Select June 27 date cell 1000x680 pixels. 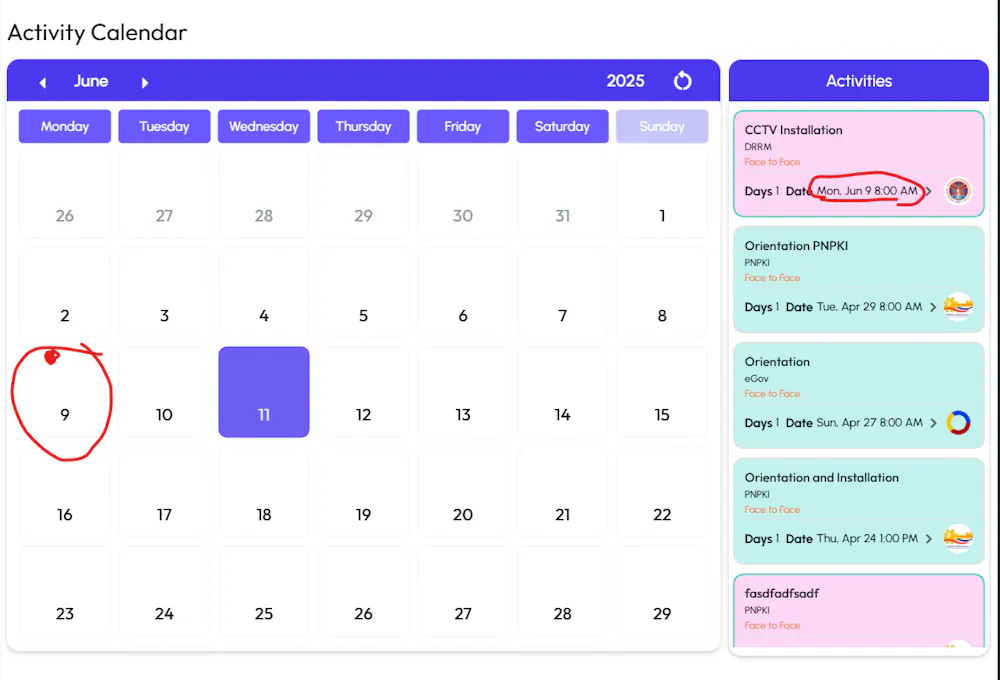coord(462,591)
